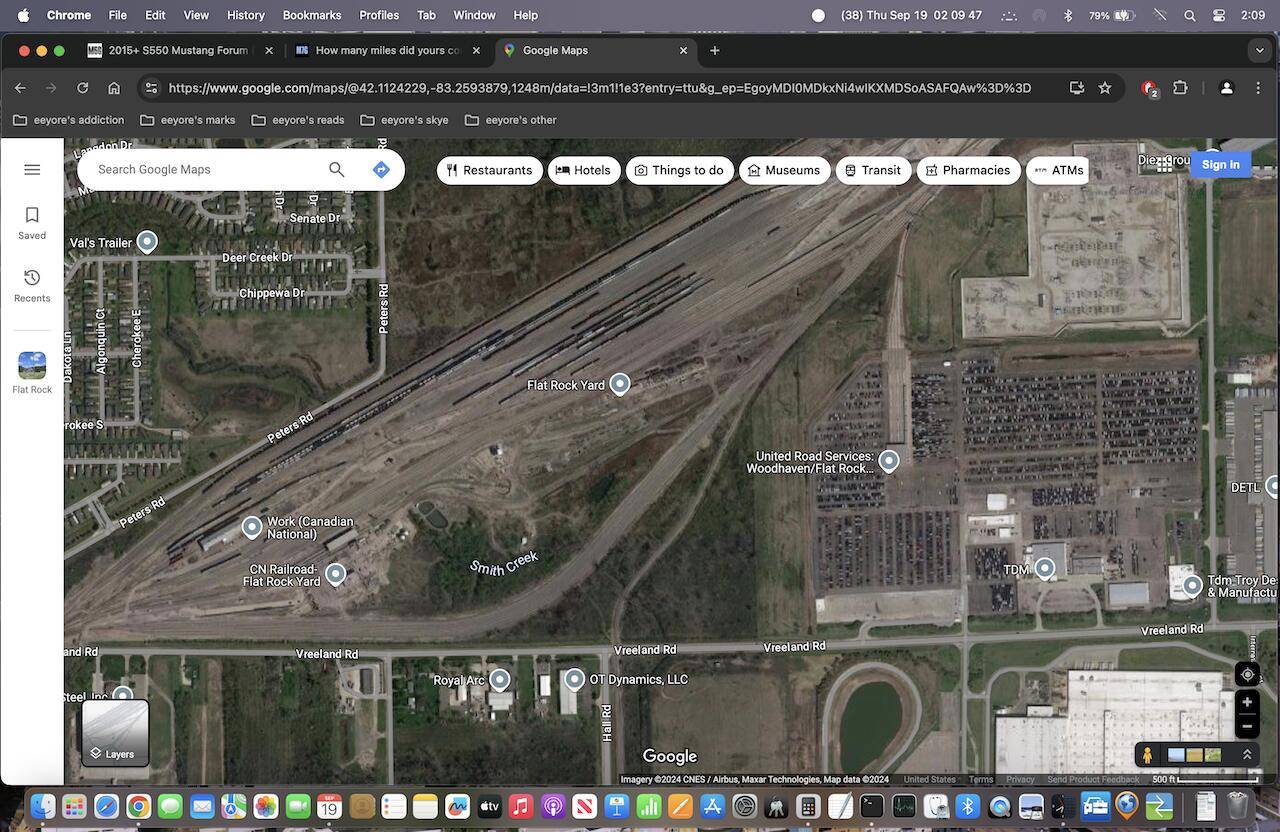
Task: Install the Google Maps app icon
Action: [x=1077, y=88]
